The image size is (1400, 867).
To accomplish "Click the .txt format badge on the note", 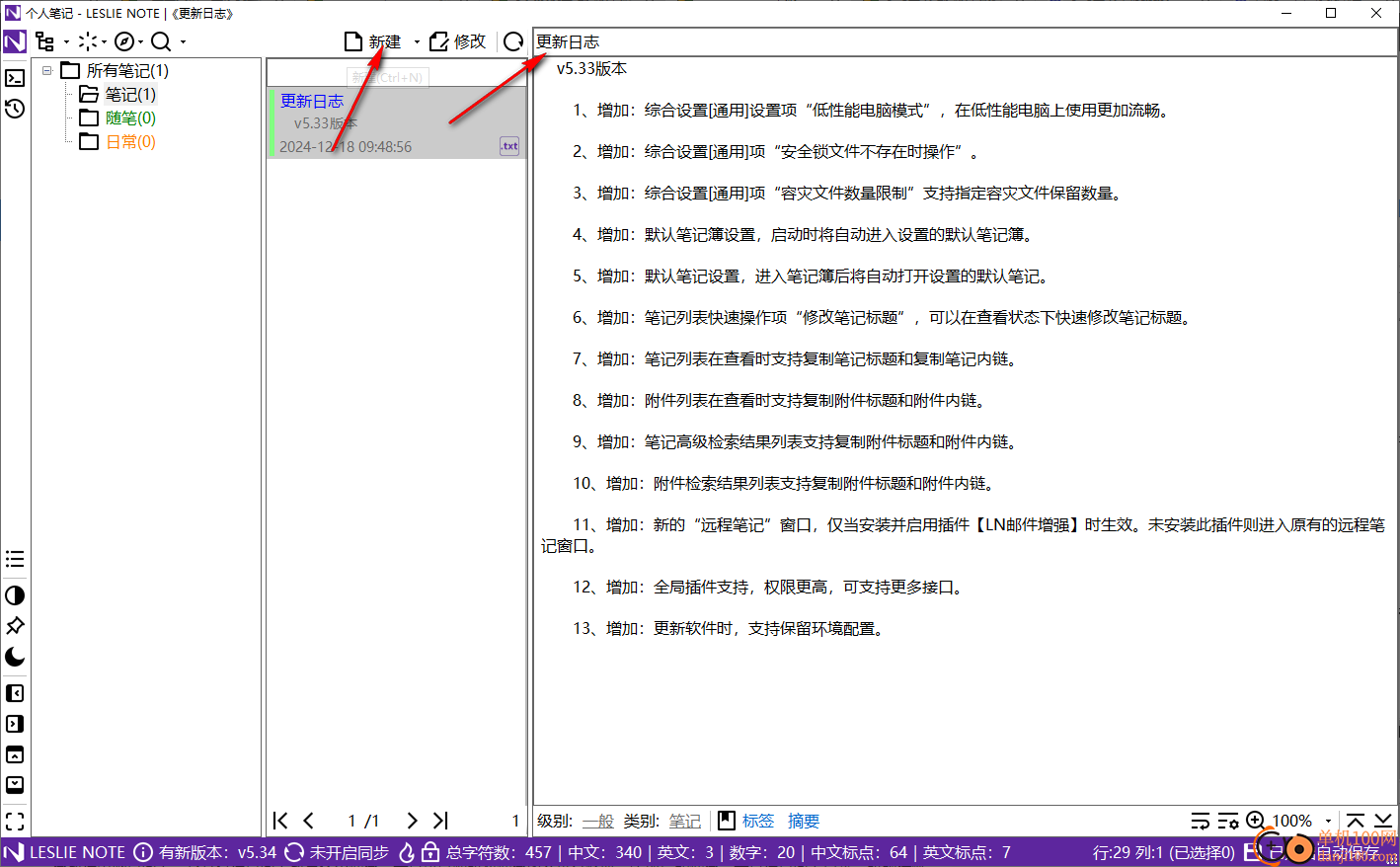I will [x=509, y=145].
